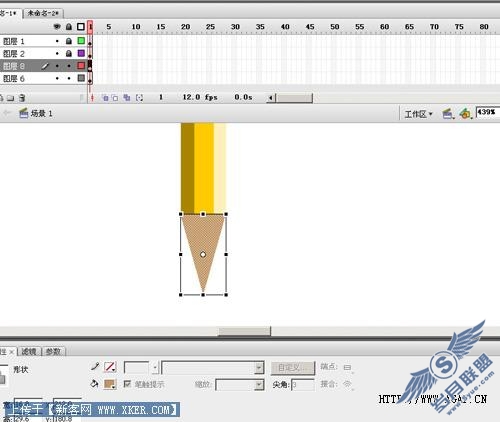Open the 接合 join style menu
This screenshot has height=422, width=500.
(x=348, y=384)
